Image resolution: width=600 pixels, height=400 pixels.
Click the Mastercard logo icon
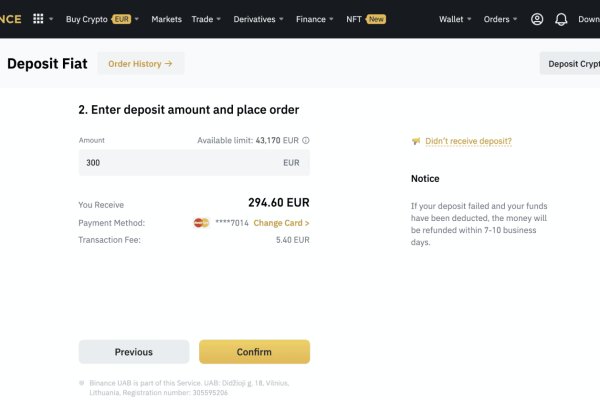202,223
